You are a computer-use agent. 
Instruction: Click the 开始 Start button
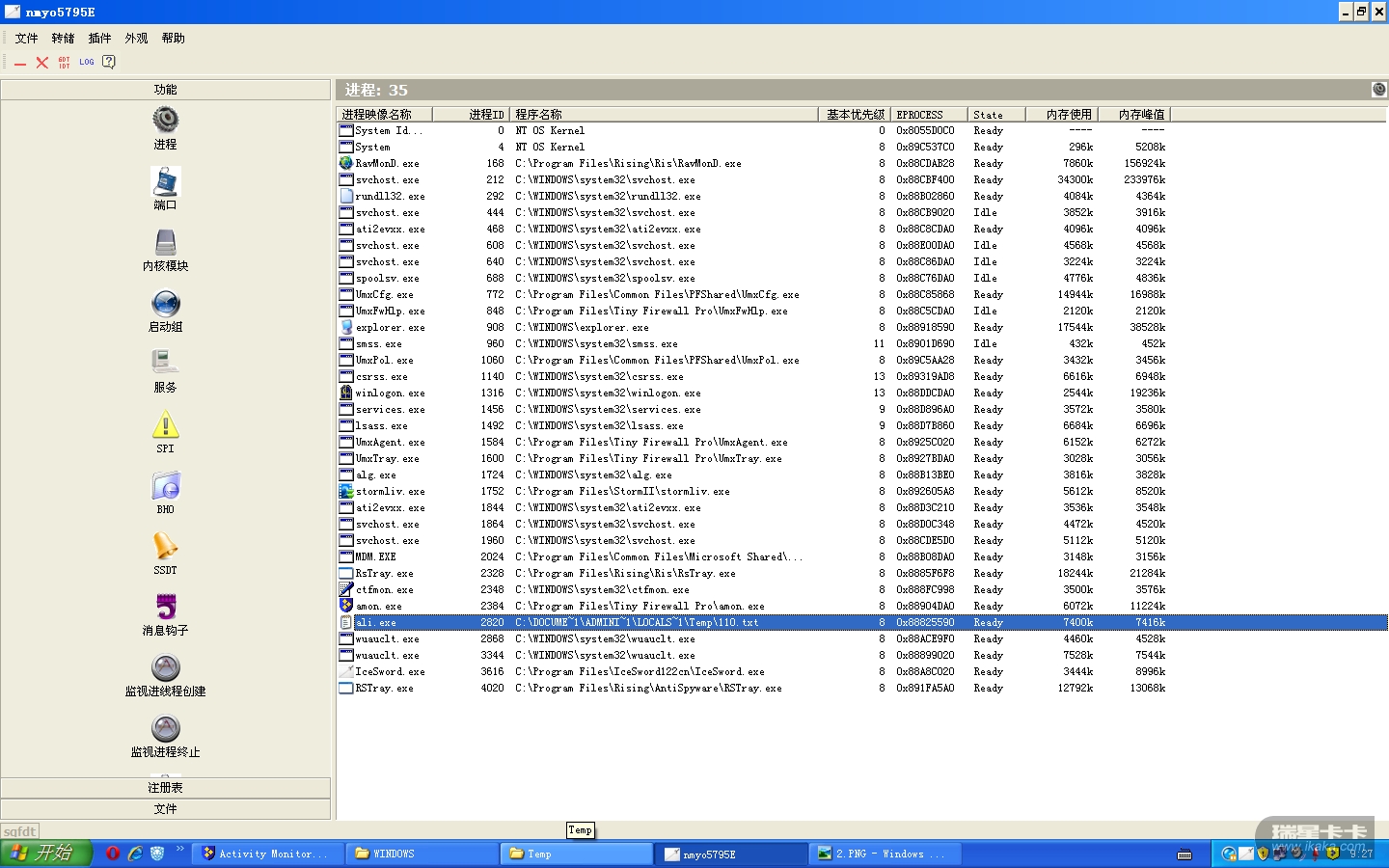pyautogui.click(x=46, y=854)
